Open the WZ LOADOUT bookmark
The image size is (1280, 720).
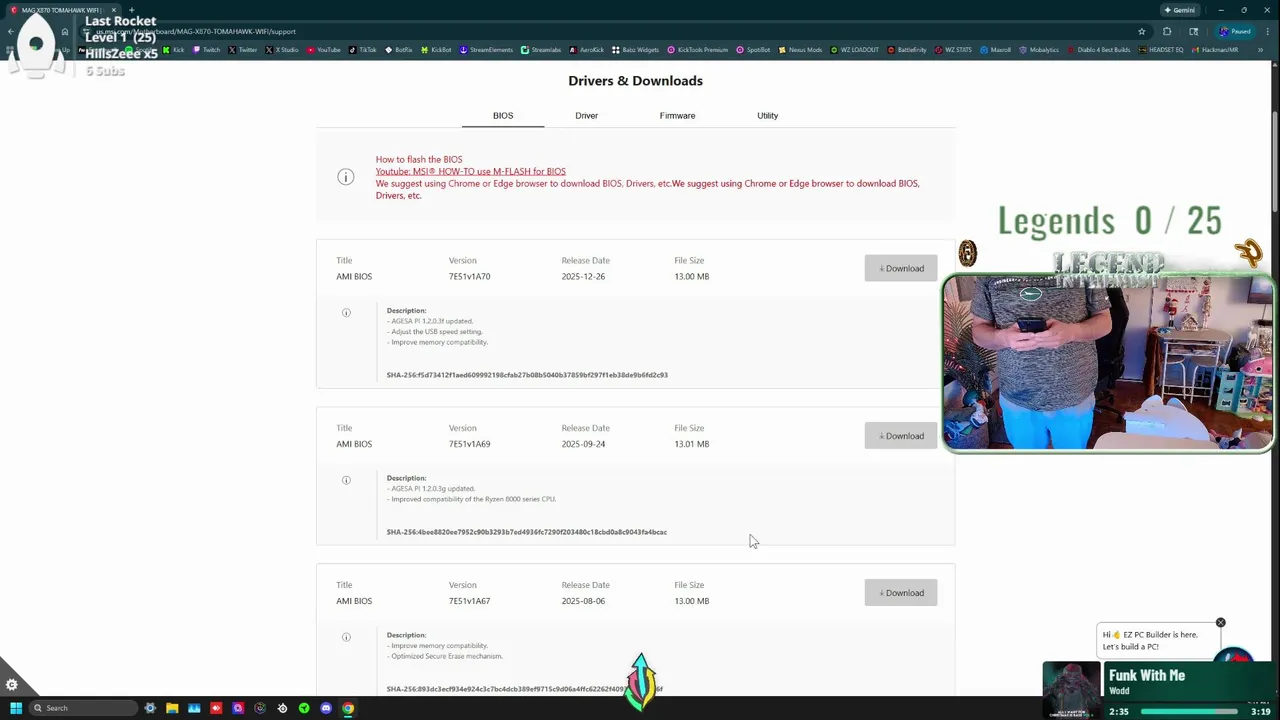tap(854, 49)
